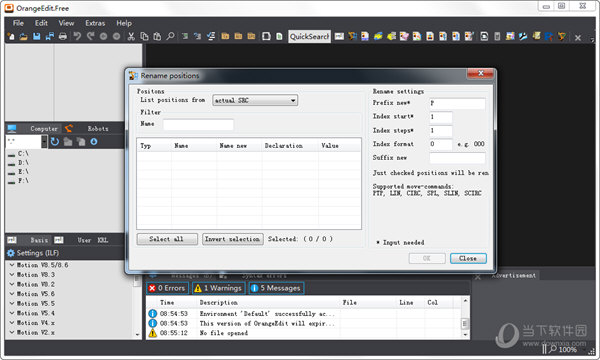Screen dimensions: 600x360
Task: Open the View menu
Action: 66,23
